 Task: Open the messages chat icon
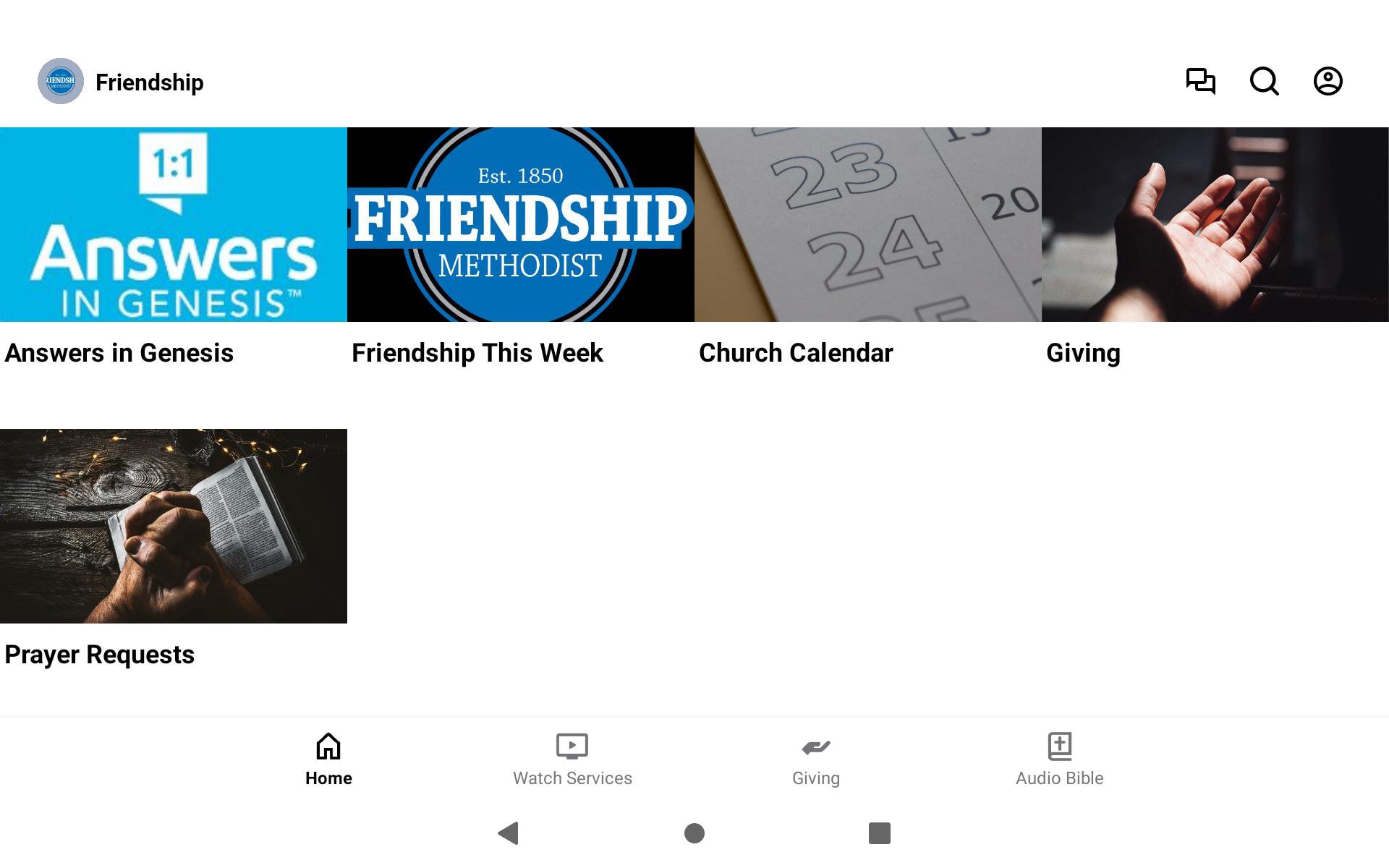click(1201, 81)
